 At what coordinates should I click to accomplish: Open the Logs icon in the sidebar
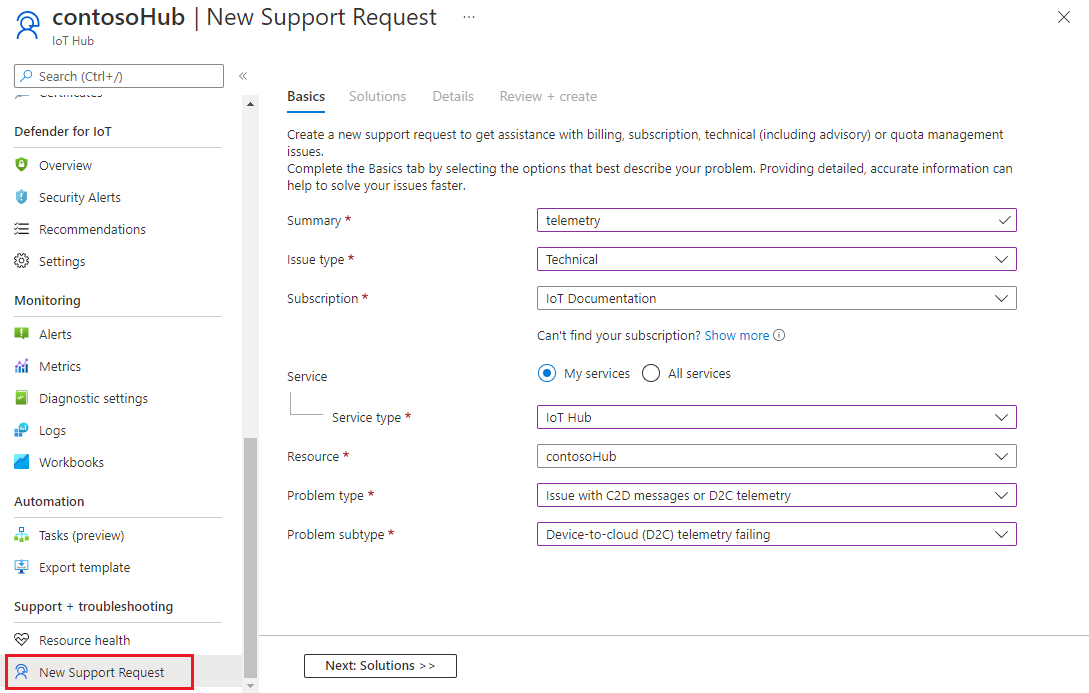click(21, 429)
